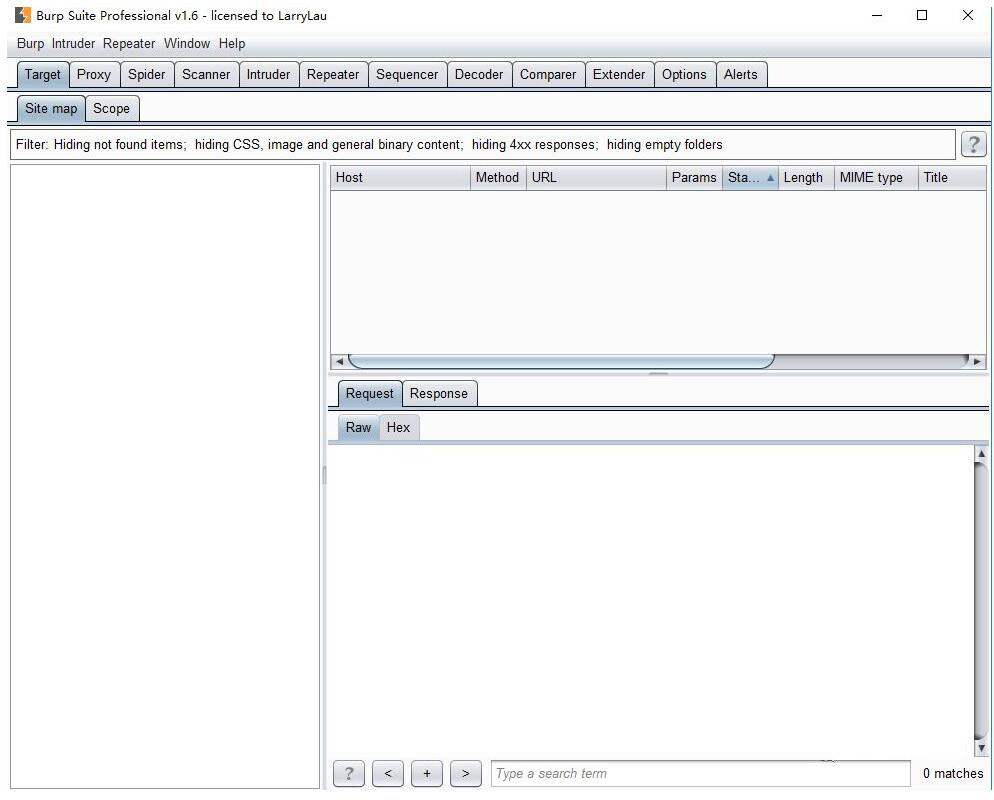
Task: Open the Burp menu
Action: [30, 44]
